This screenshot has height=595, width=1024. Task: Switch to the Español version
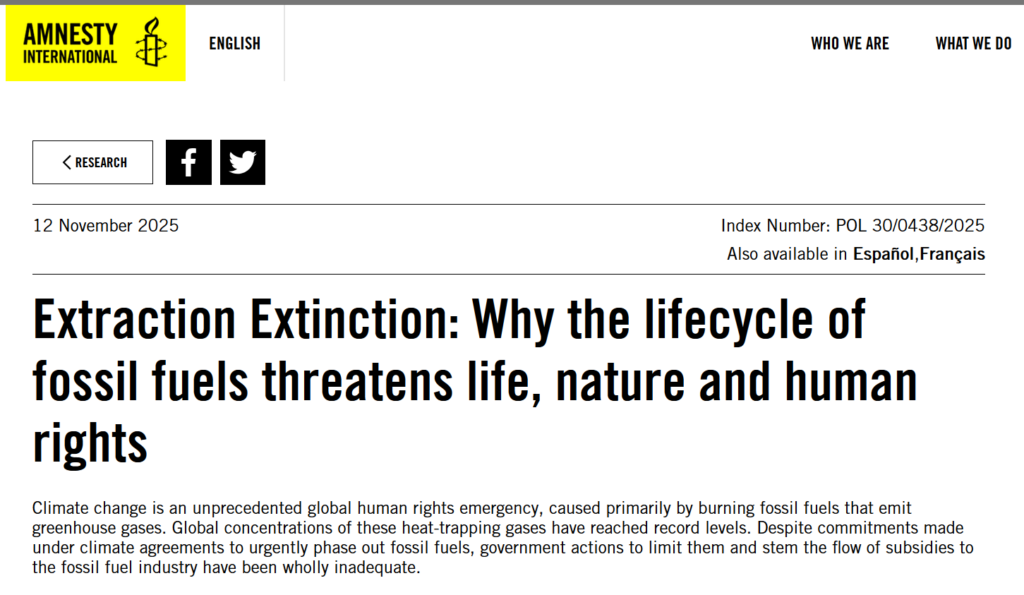click(884, 254)
